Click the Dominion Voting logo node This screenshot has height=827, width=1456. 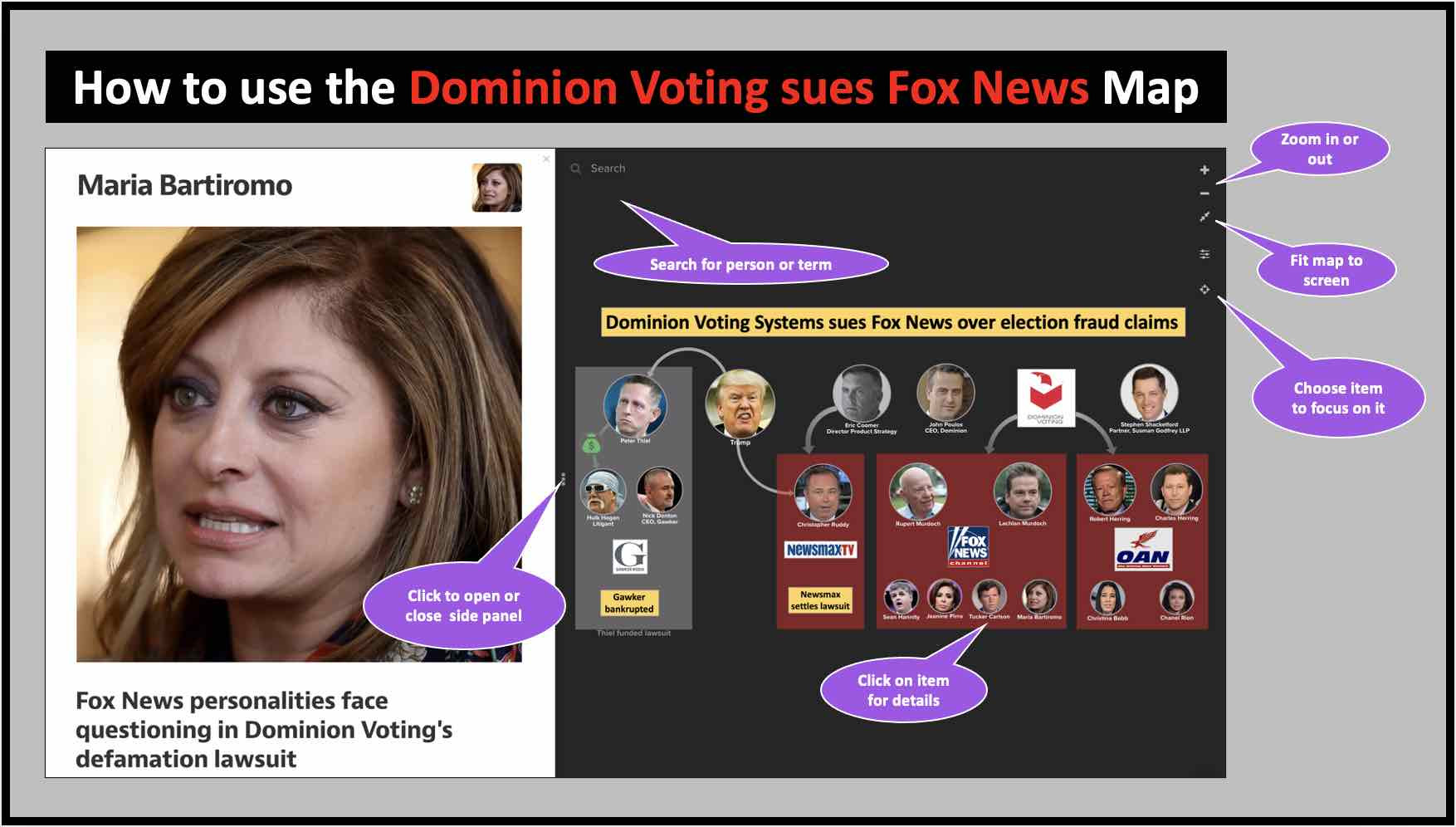coord(1046,398)
